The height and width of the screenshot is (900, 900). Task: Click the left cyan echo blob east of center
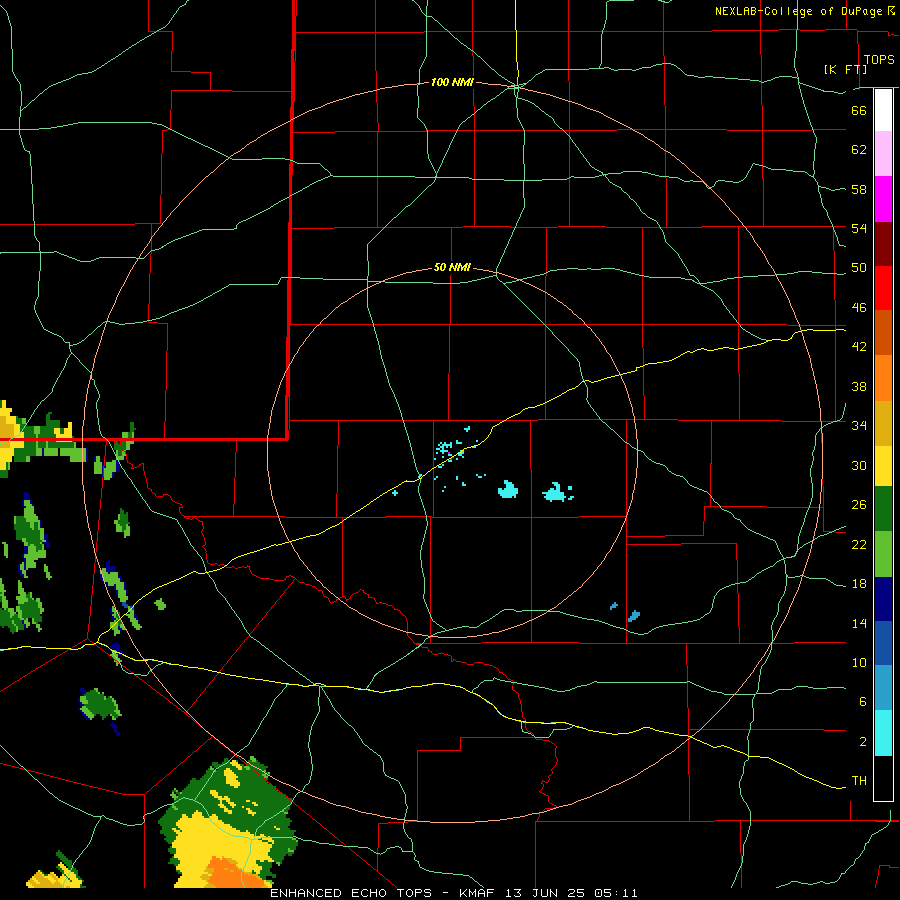[507, 490]
